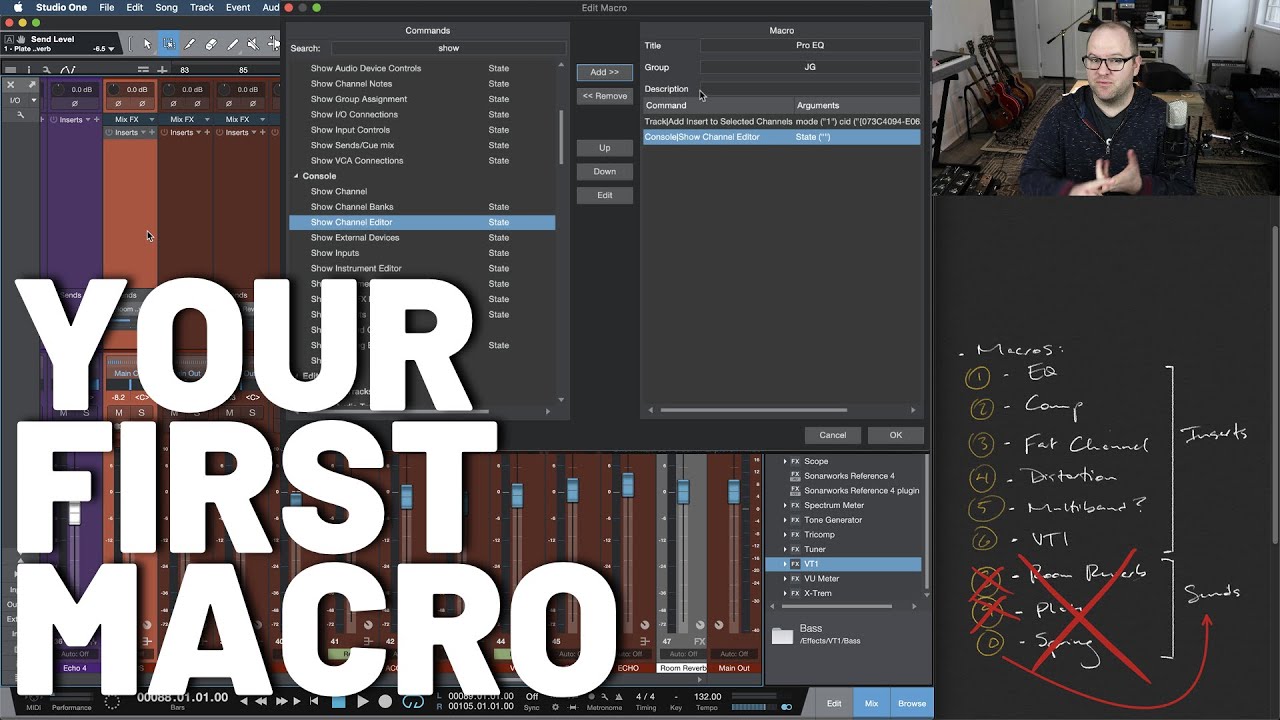This screenshot has height=720, width=1280.
Task: Switch to the Mix view tab
Action: (x=871, y=703)
